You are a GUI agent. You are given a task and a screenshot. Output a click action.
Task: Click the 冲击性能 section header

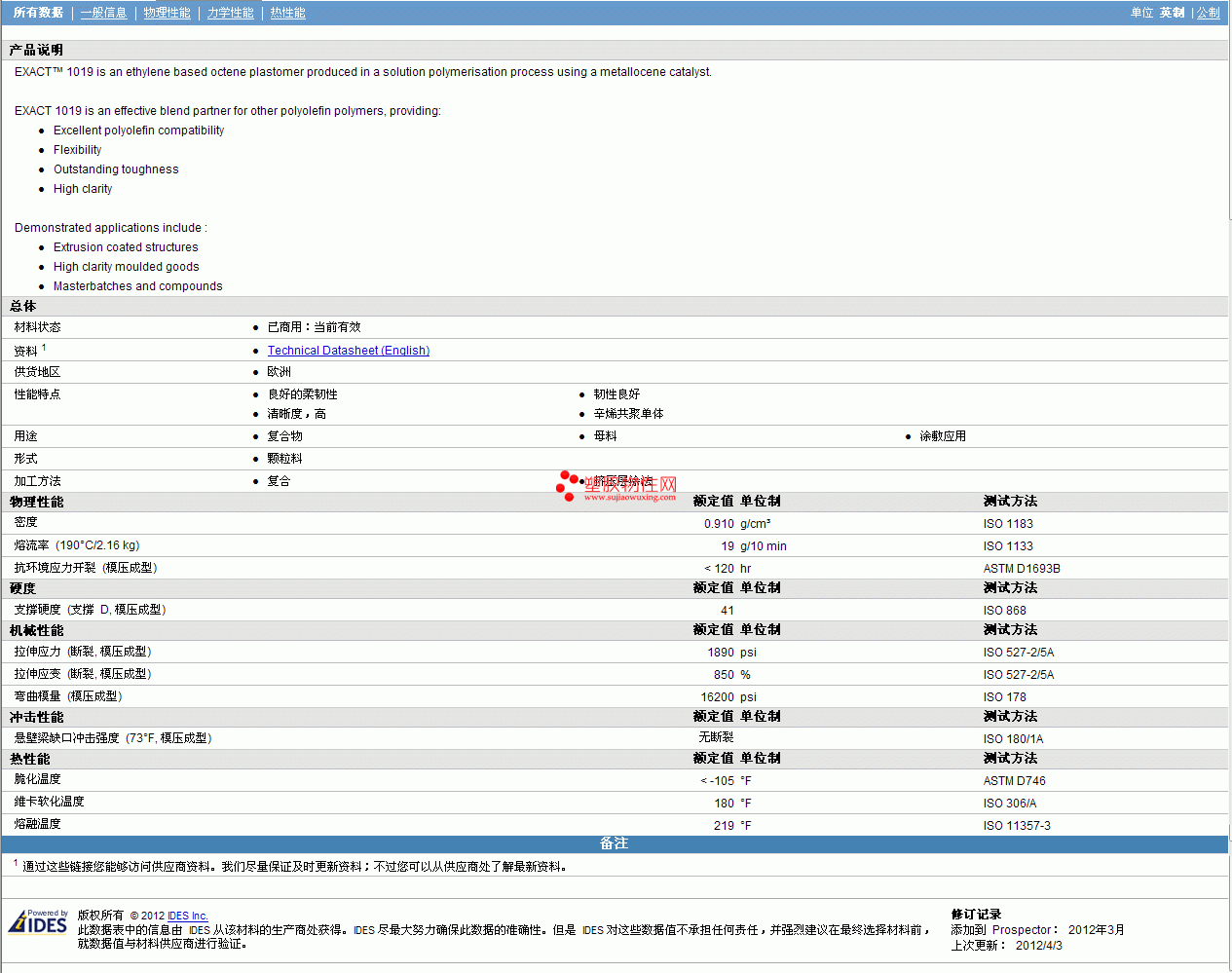pos(36,717)
